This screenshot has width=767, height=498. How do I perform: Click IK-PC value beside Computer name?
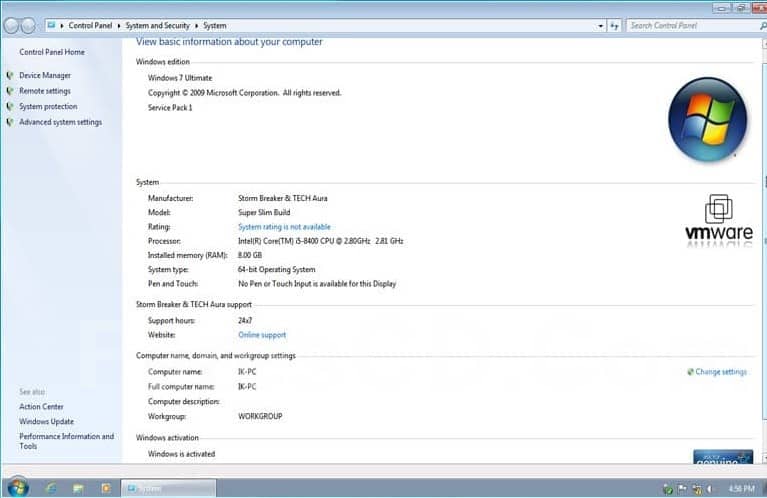[247, 372]
